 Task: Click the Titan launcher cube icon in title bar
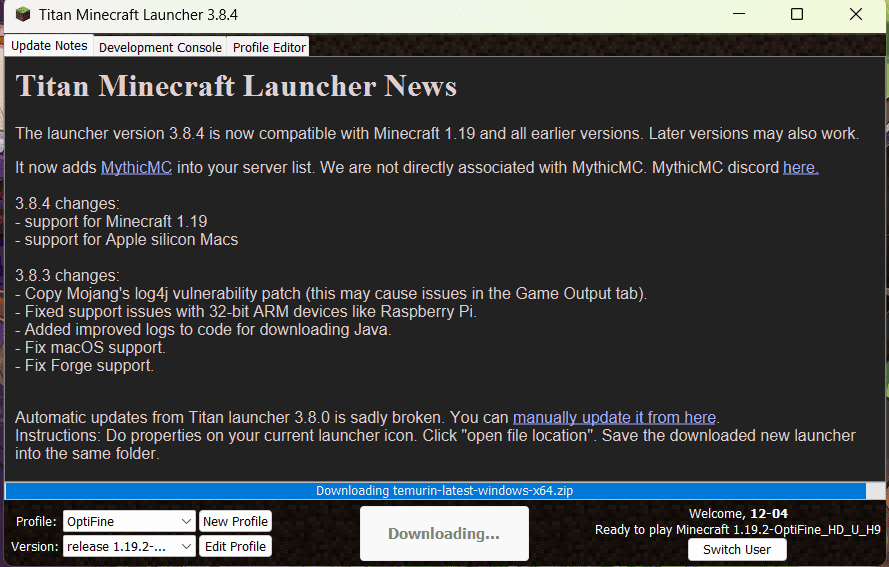[23, 14]
